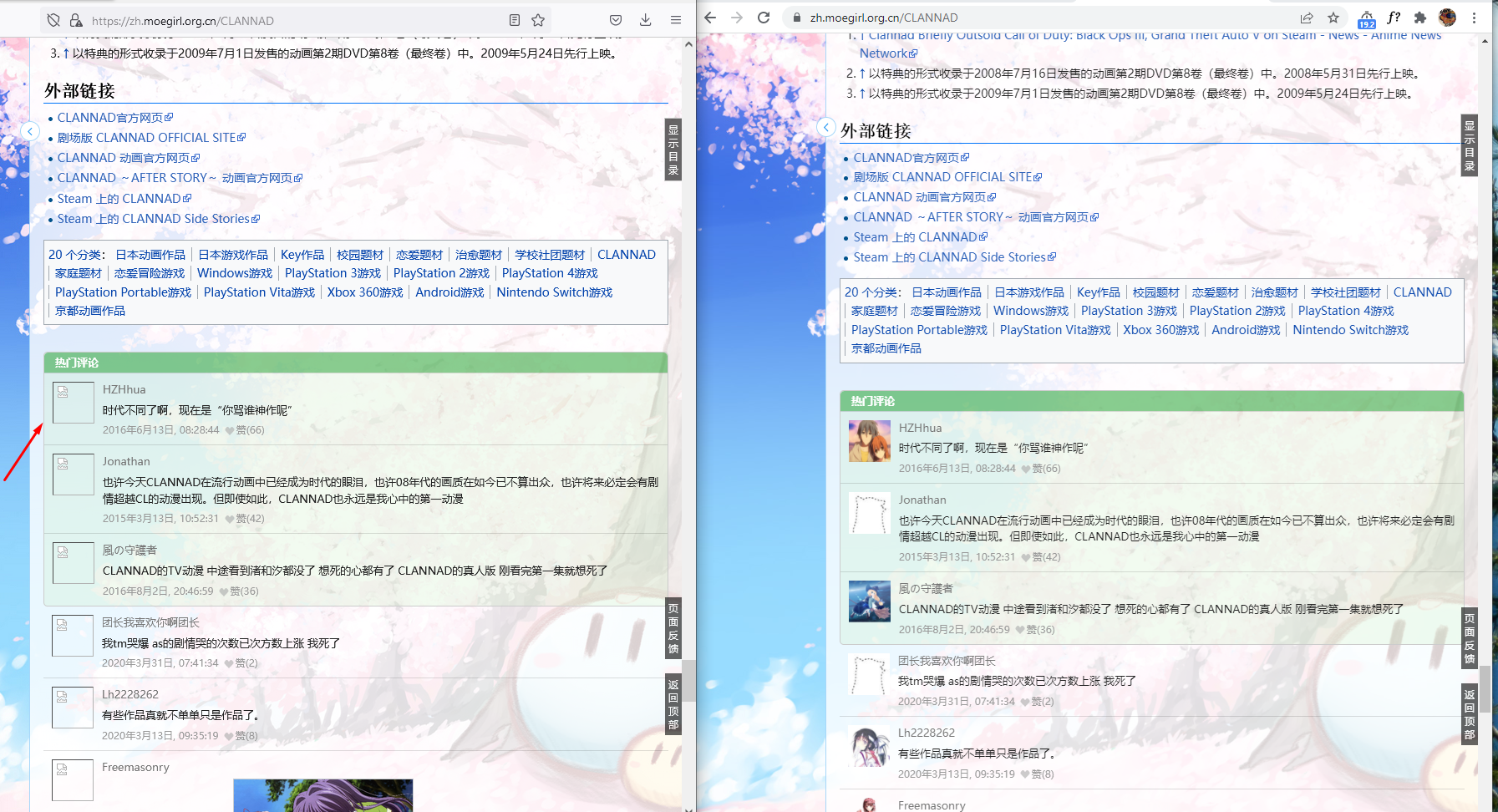
Task: Open the Firefox downloads panel
Action: [645, 20]
